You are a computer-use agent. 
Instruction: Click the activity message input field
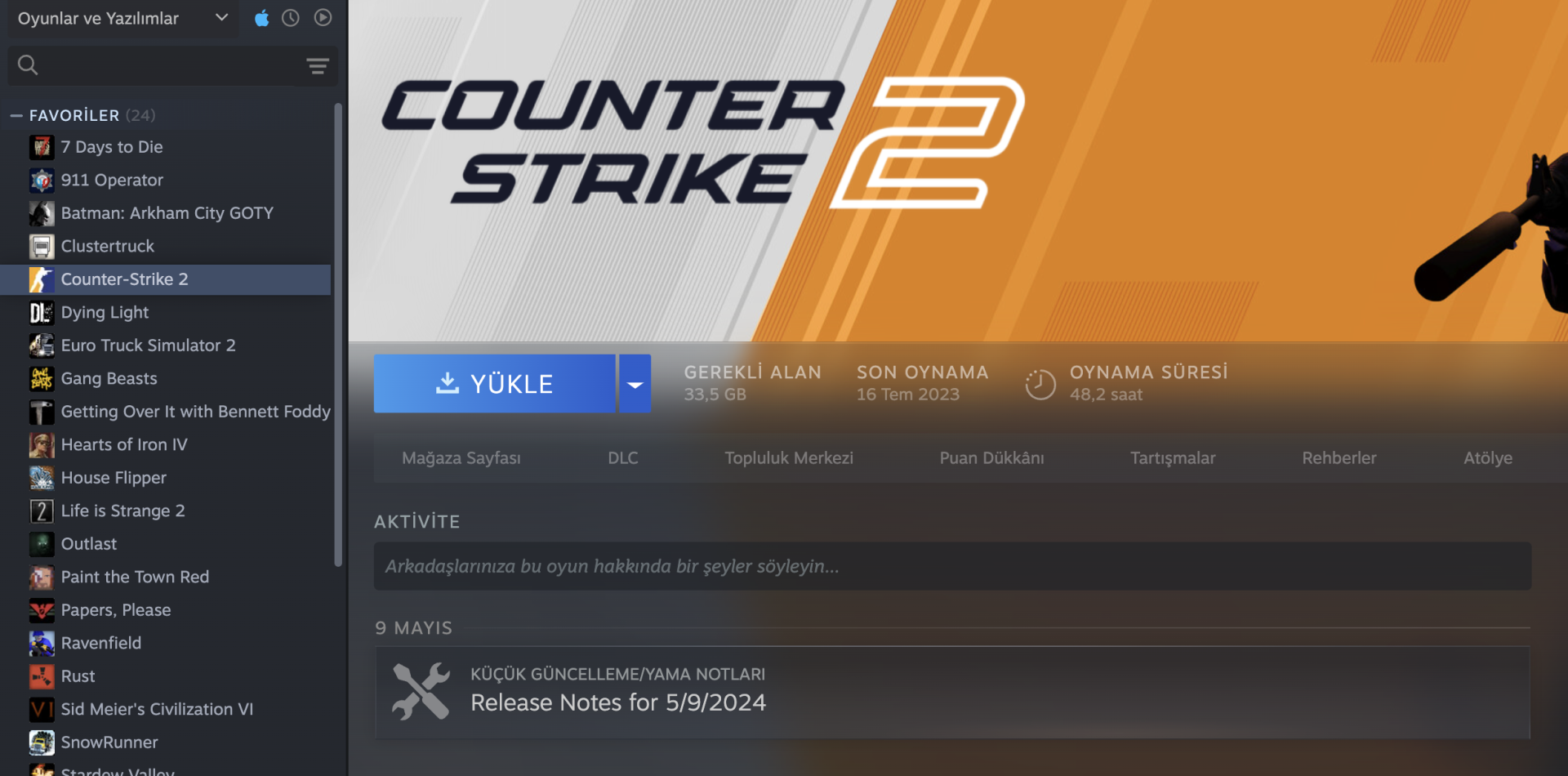(952, 566)
